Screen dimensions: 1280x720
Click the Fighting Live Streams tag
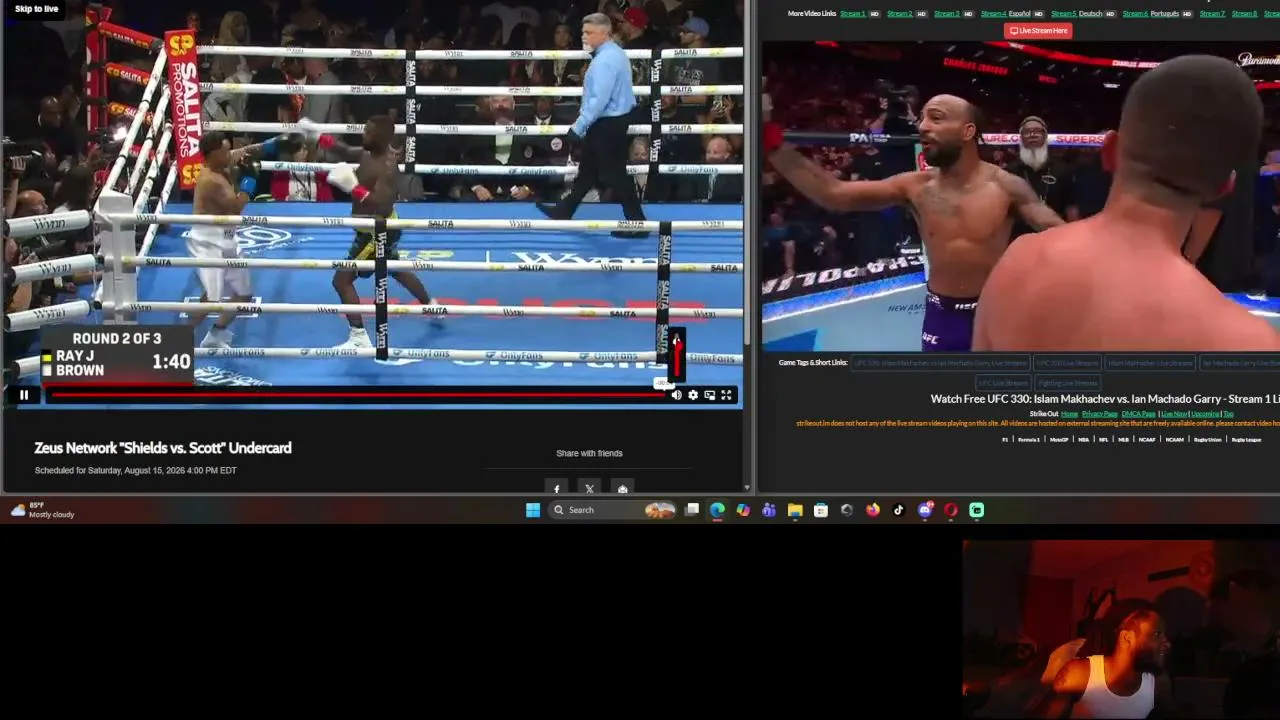1067,383
